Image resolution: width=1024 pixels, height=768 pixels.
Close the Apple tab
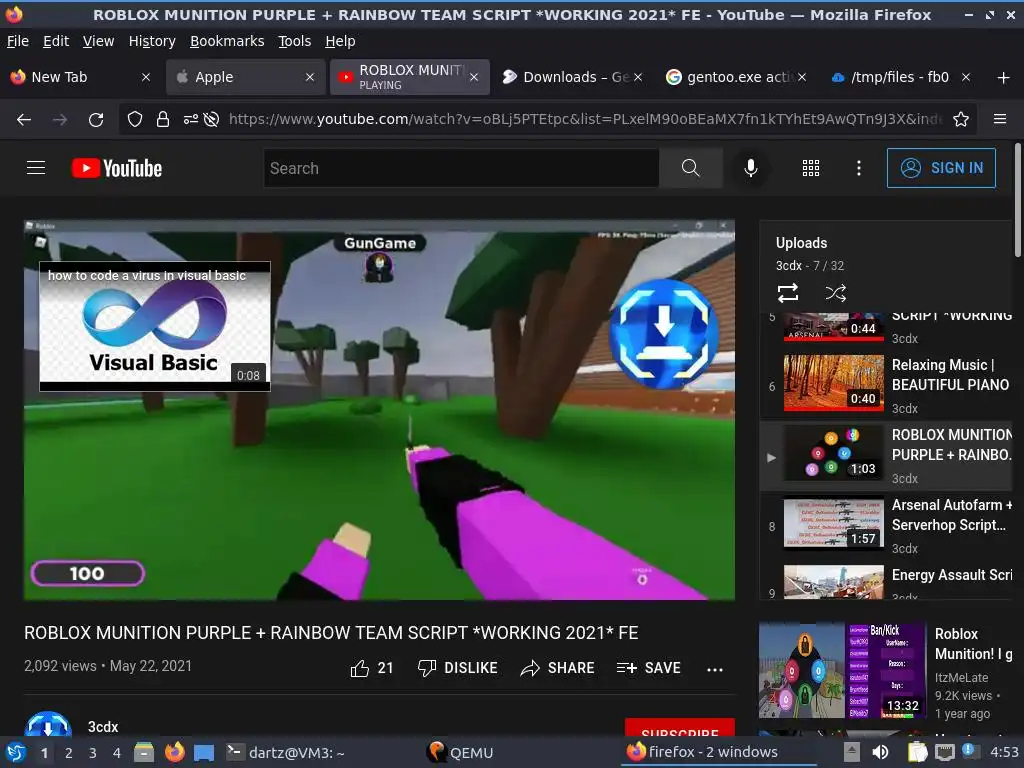(x=310, y=77)
